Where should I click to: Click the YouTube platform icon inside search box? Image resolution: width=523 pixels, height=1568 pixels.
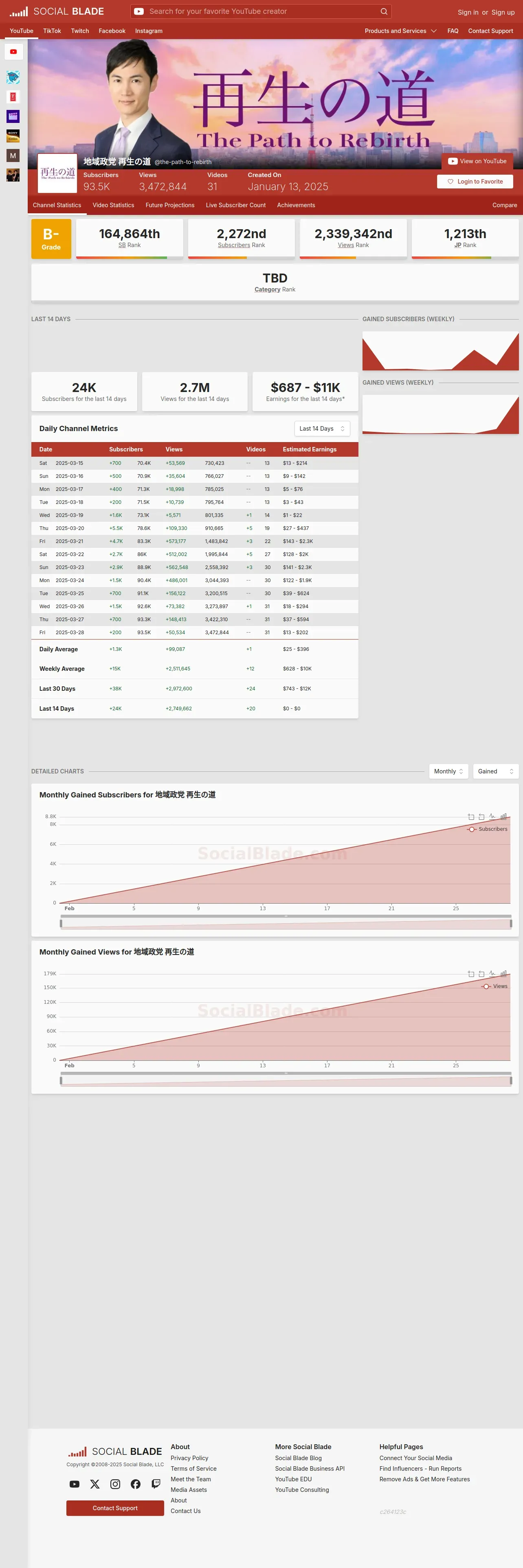coord(139,11)
